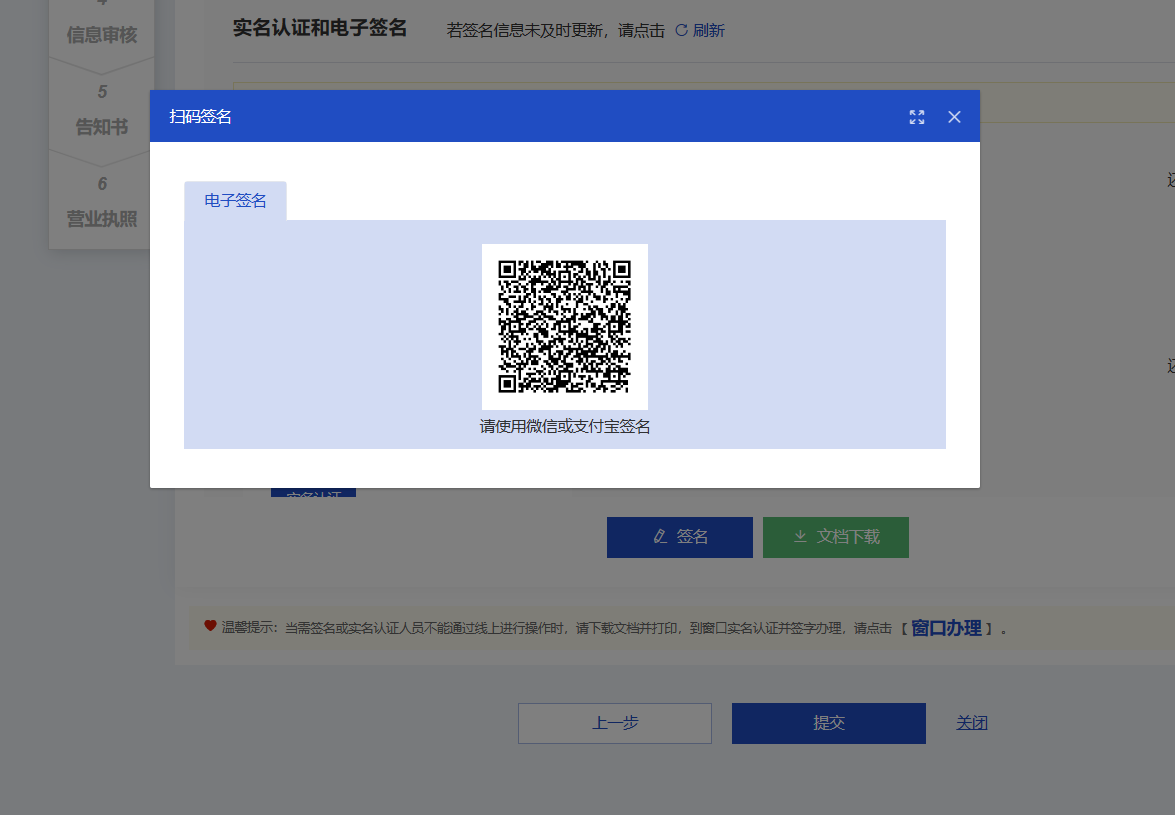
Task: Click the 提交 button
Action: click(829, 723)
